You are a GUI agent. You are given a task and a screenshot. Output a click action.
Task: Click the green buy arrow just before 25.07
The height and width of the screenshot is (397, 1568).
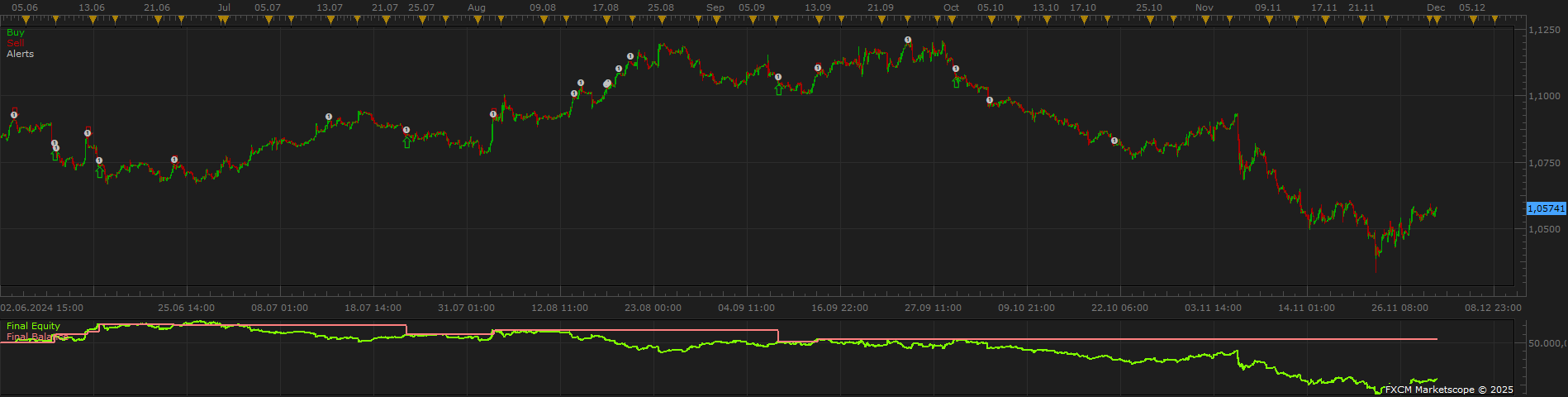point(406,142)
